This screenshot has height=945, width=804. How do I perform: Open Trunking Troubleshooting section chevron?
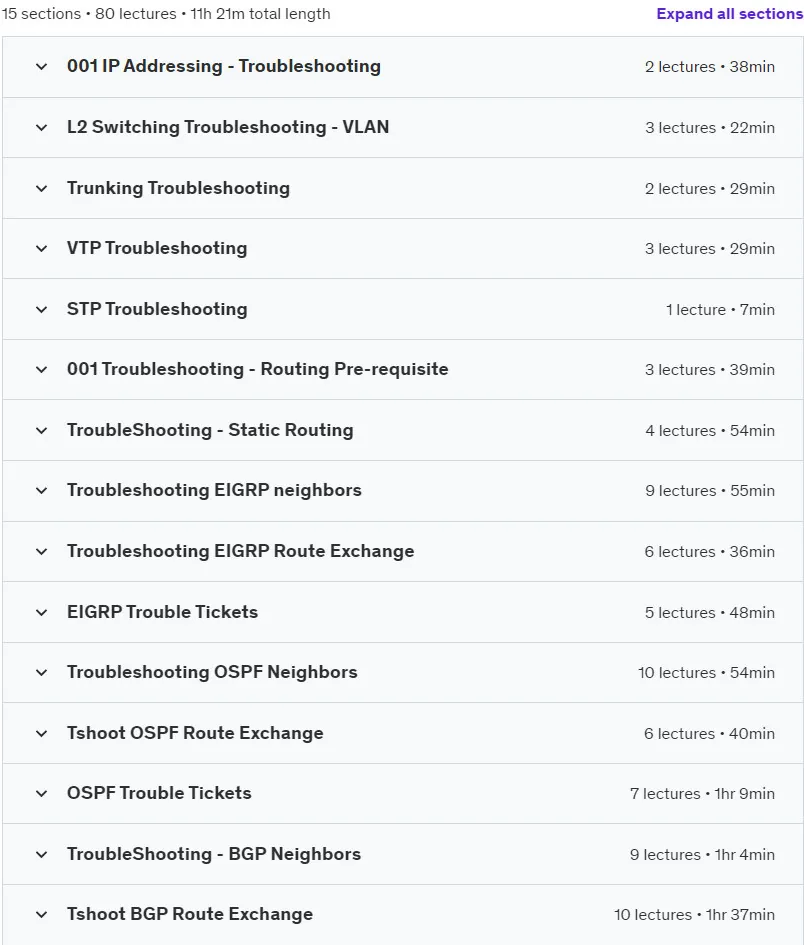point(42,188)
